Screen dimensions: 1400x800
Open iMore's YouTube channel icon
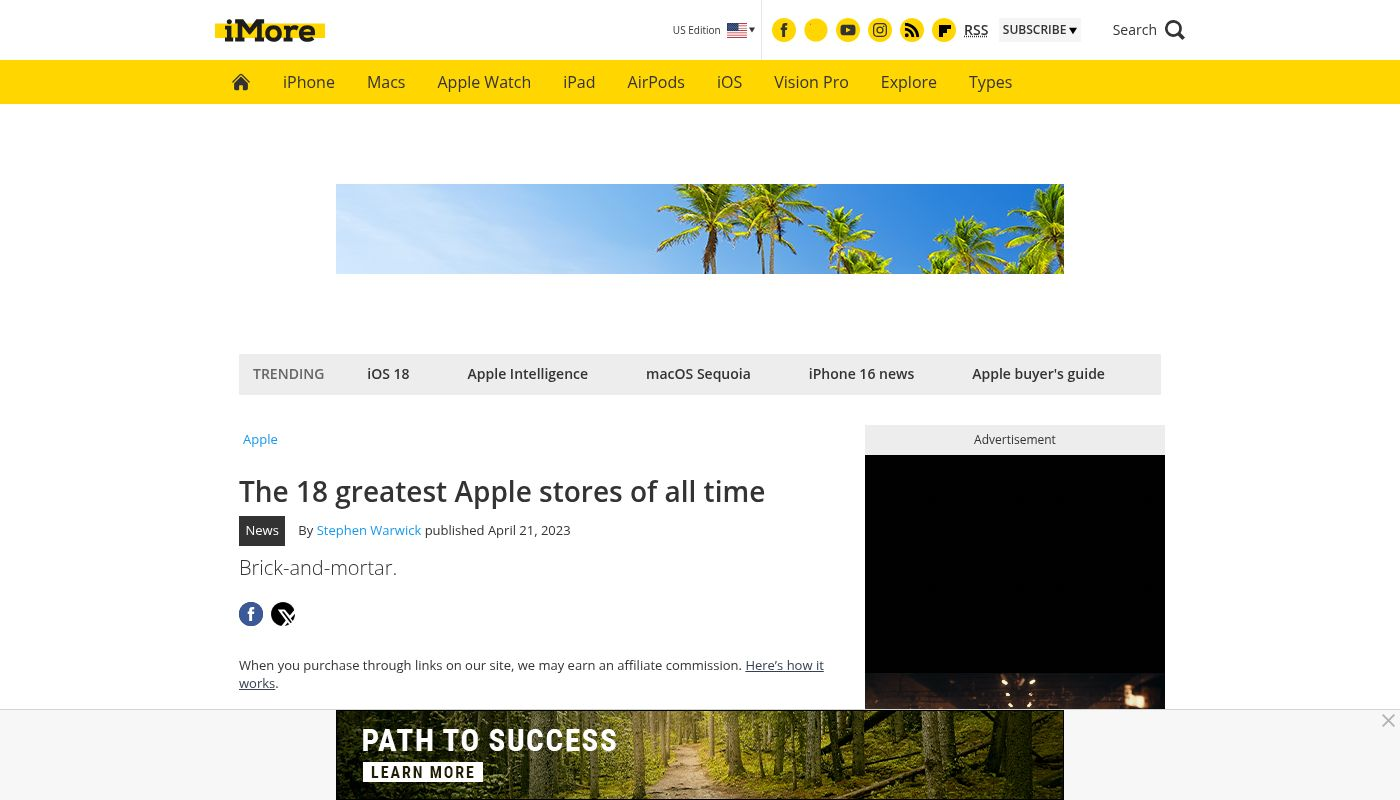tap(848, 30)
